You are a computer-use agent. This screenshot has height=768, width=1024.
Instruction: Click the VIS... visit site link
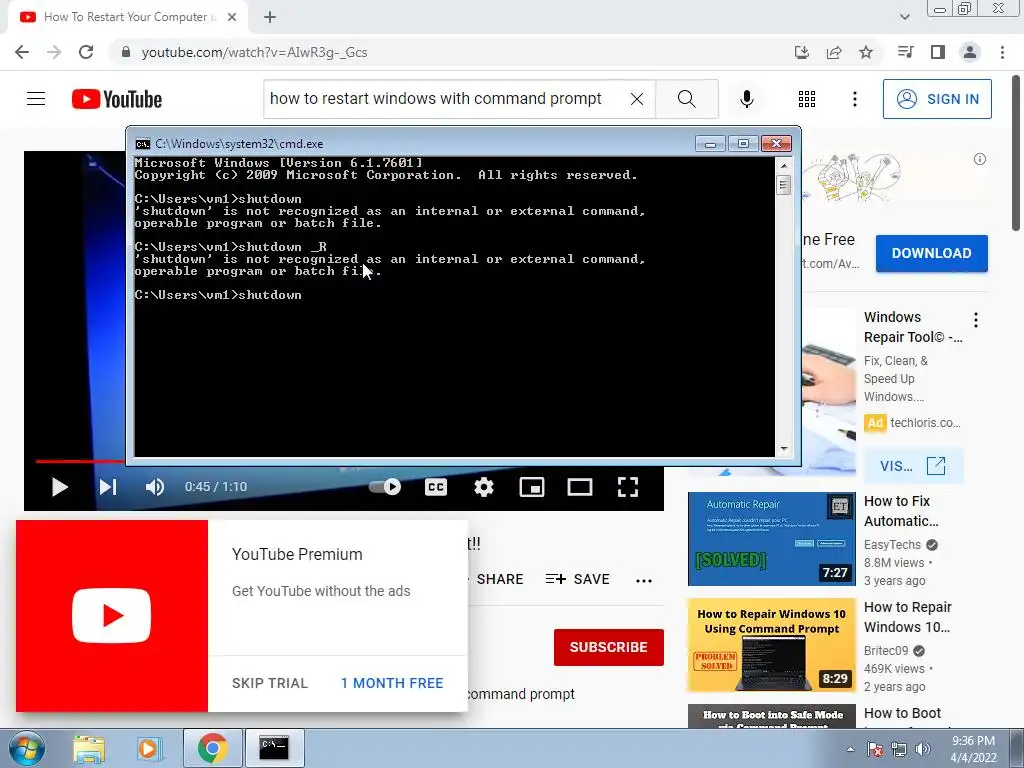pyautogui.click(x=913, y=466)
